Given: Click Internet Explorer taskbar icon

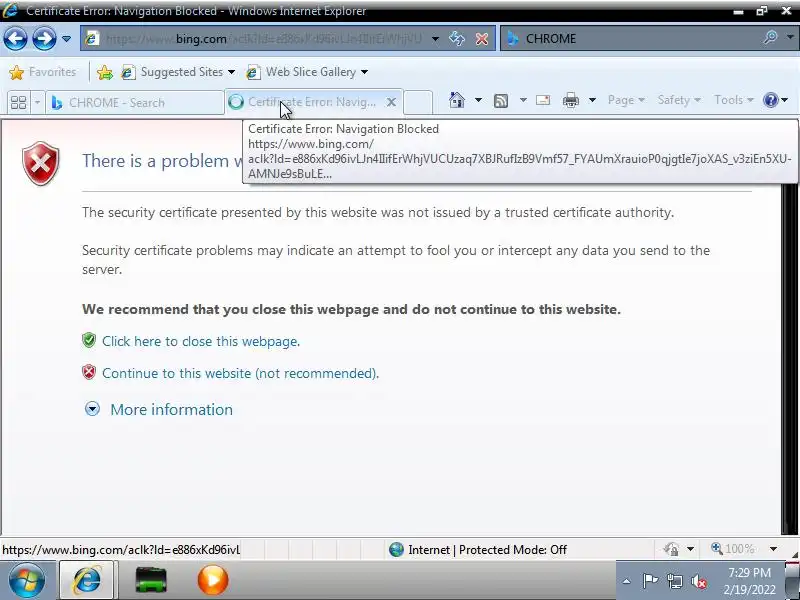Looking at the screenshot, I should (87, 580).
